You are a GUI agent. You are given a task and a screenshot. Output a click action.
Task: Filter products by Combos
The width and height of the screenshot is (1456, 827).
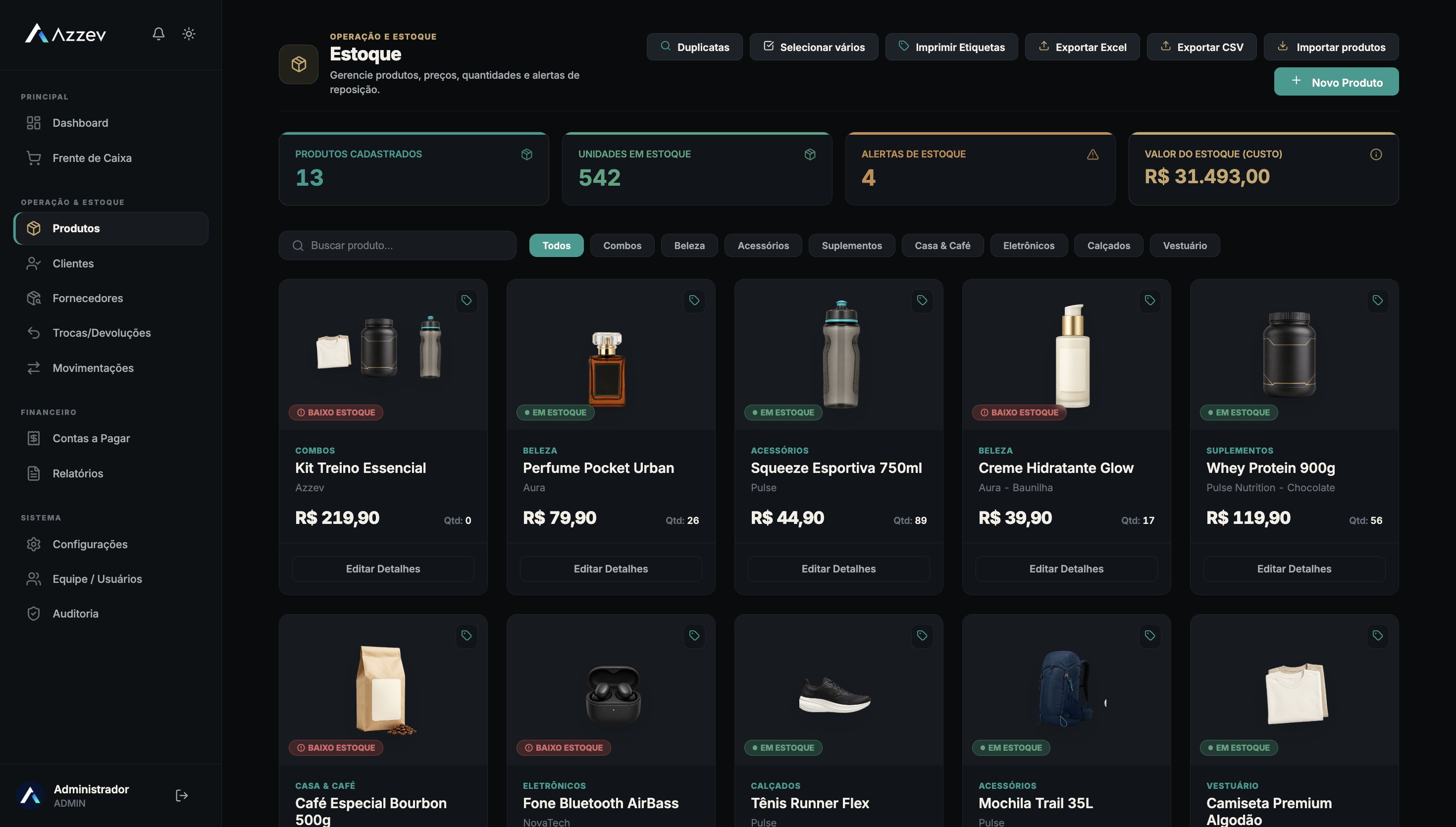pyautogui.click(x=623, y=245)
